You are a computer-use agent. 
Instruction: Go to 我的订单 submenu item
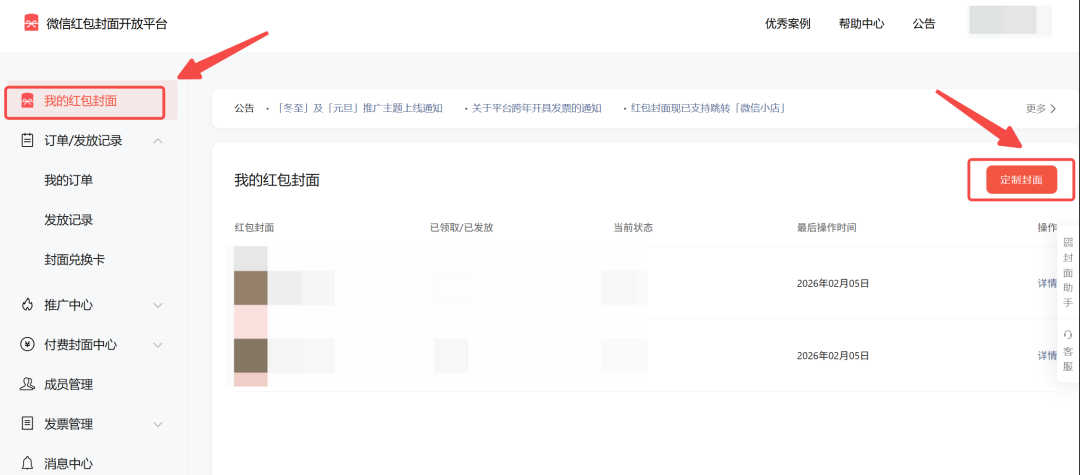pyautogui.click(x=69, y=180)
